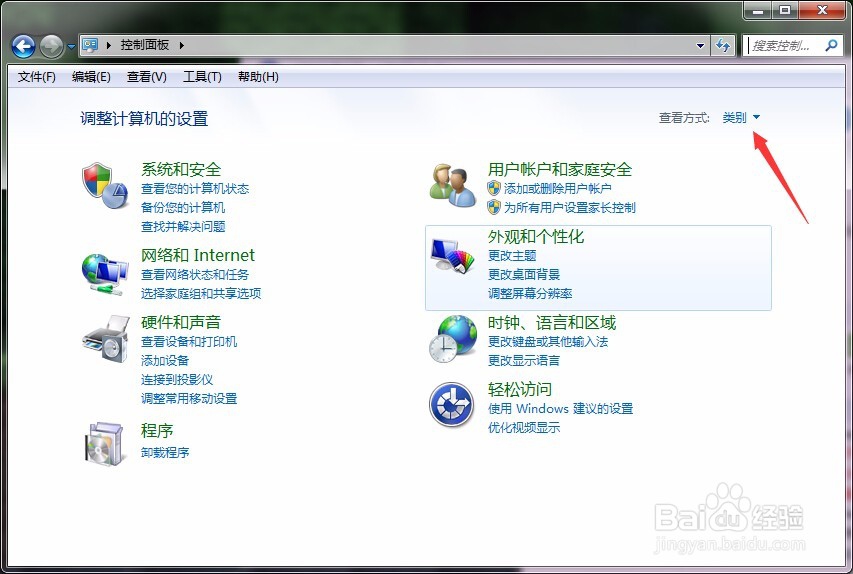Click the Network and Internet globe icon
This screenshot has width=853, height=574.
pos(105,274)
